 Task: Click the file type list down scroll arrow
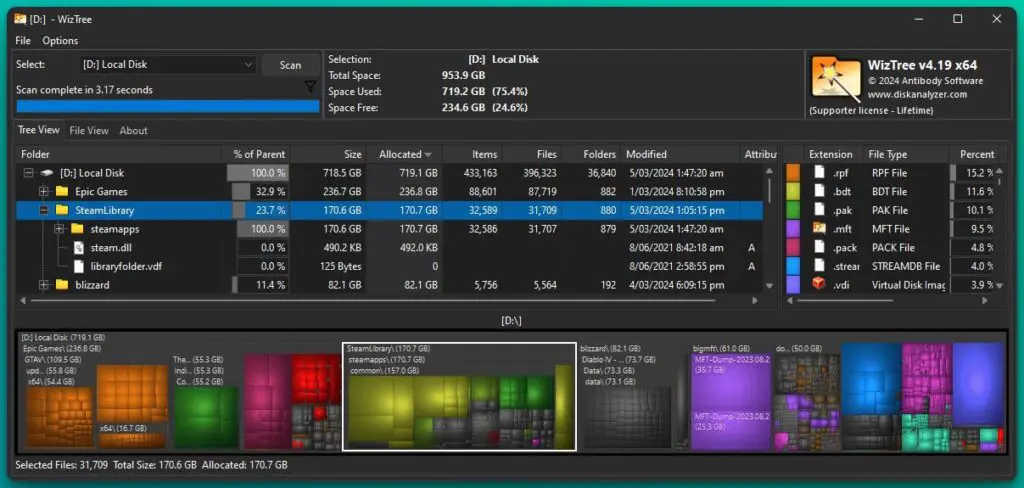999,285
